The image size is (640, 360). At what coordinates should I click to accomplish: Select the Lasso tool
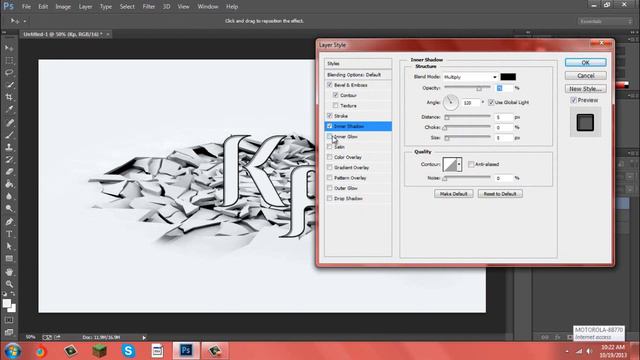coord(9,73)
